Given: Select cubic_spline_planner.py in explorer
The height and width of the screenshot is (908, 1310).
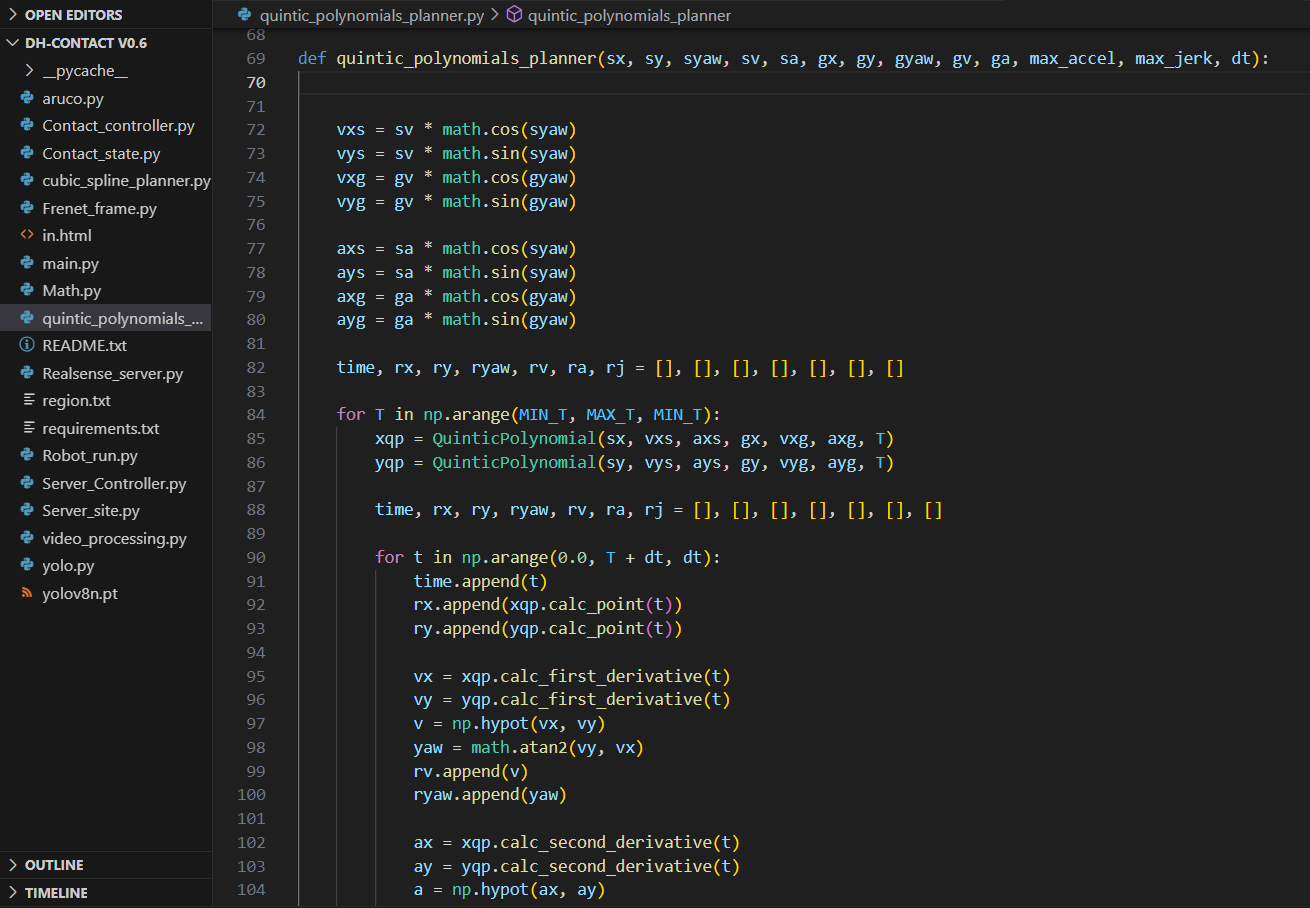Looking at the screenshot, I should [x=126, y=181].
